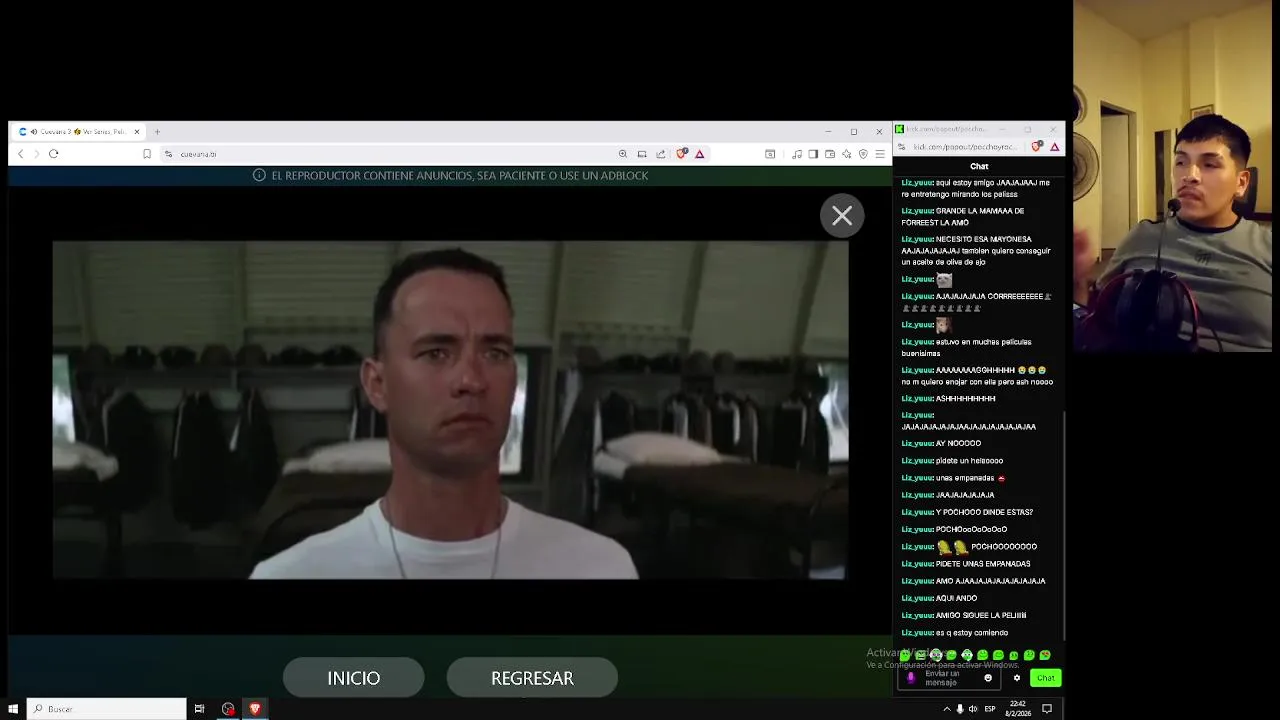Open the red circular taskbar app icon

(228, 709)
